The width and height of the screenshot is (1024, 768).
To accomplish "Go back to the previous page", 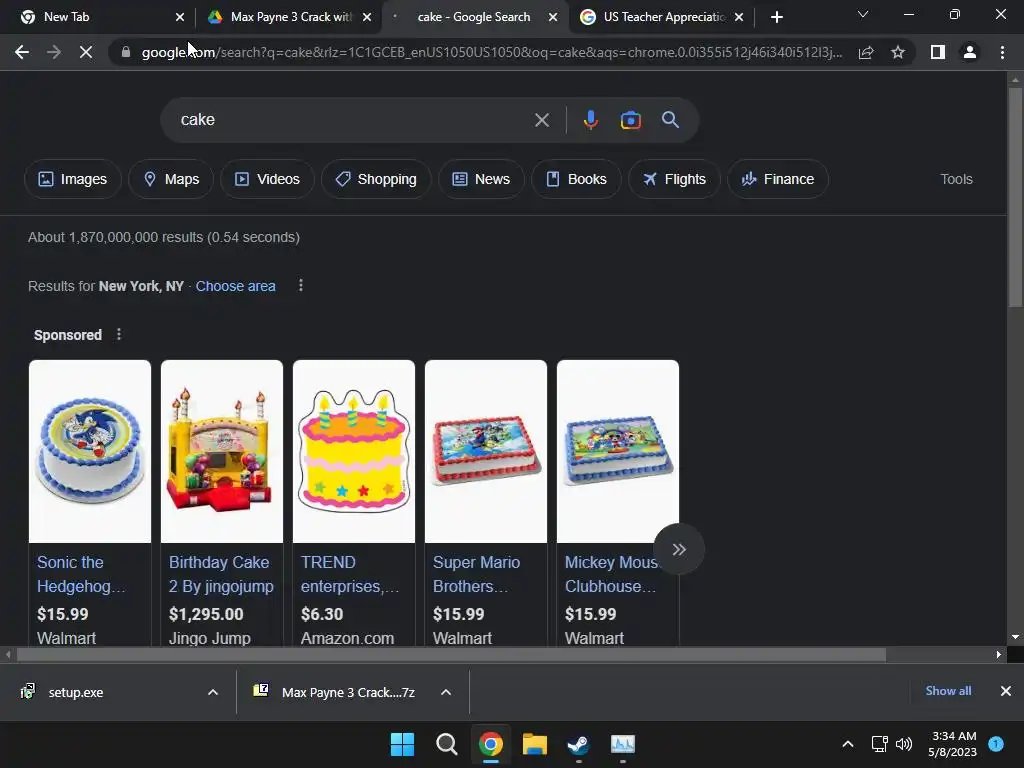I will (22, 52).
